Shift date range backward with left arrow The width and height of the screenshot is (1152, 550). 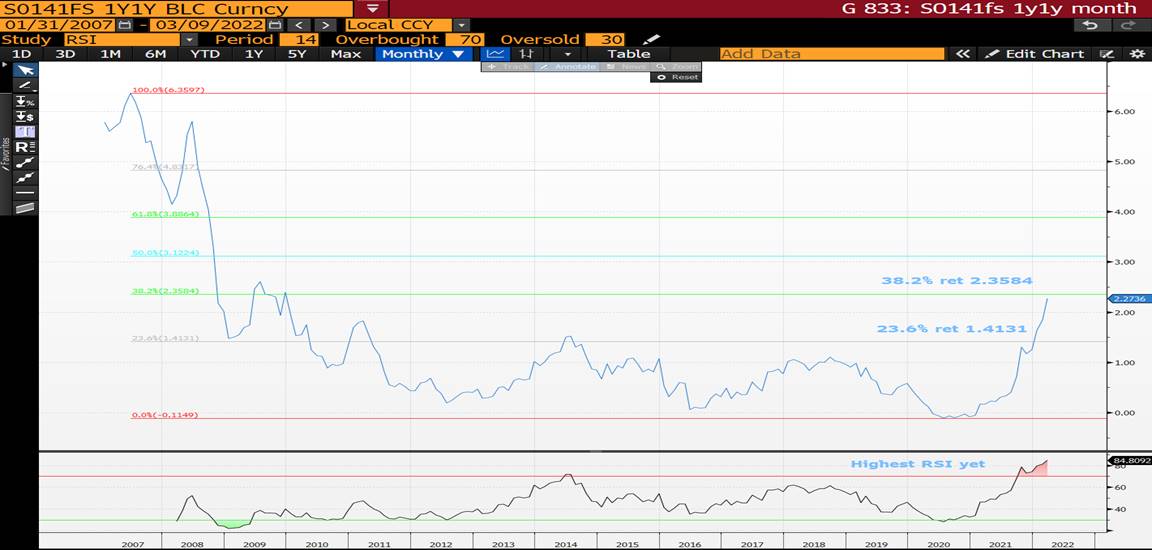click(299, 25)
